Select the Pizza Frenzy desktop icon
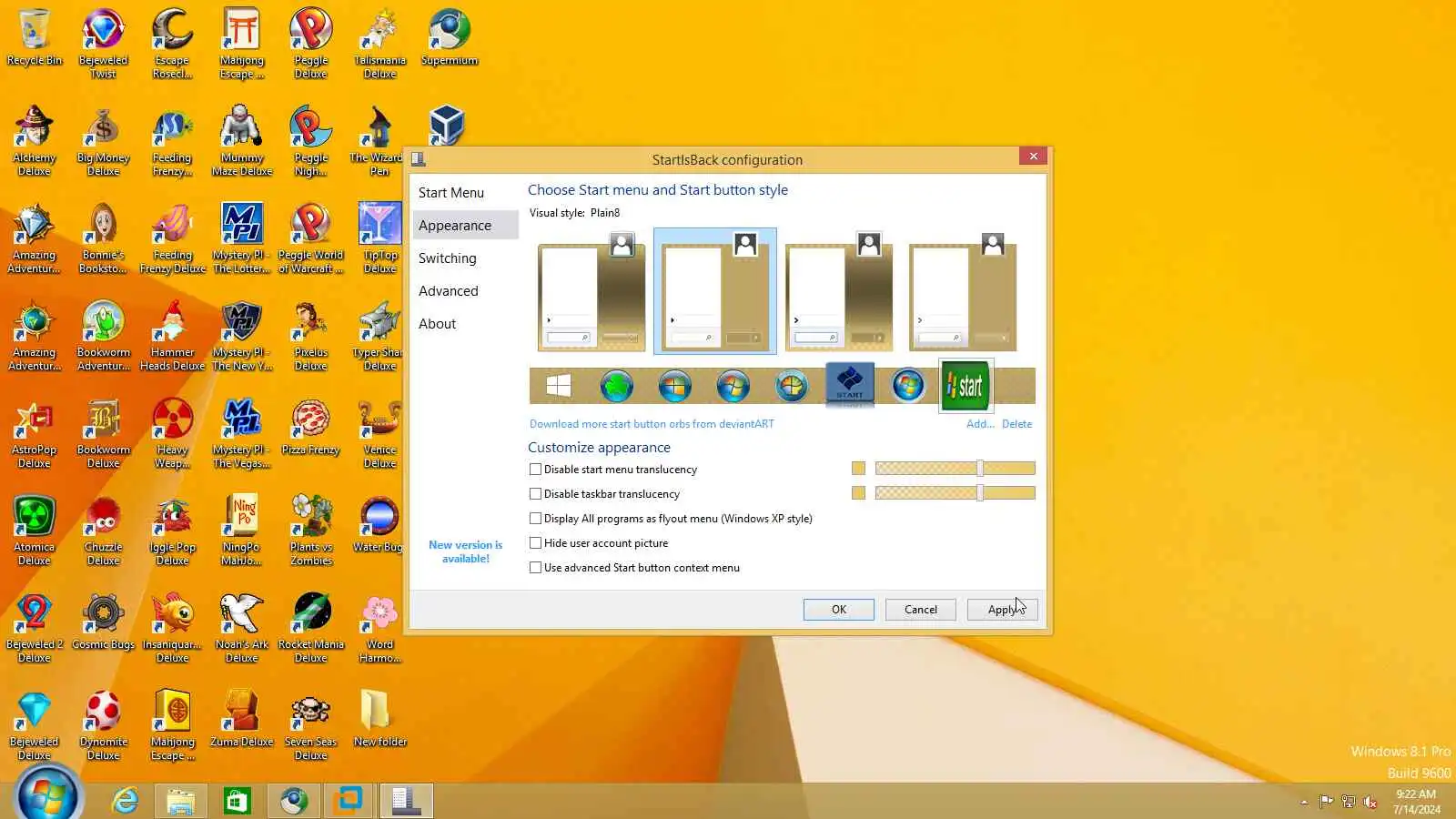 click(311, 427)
